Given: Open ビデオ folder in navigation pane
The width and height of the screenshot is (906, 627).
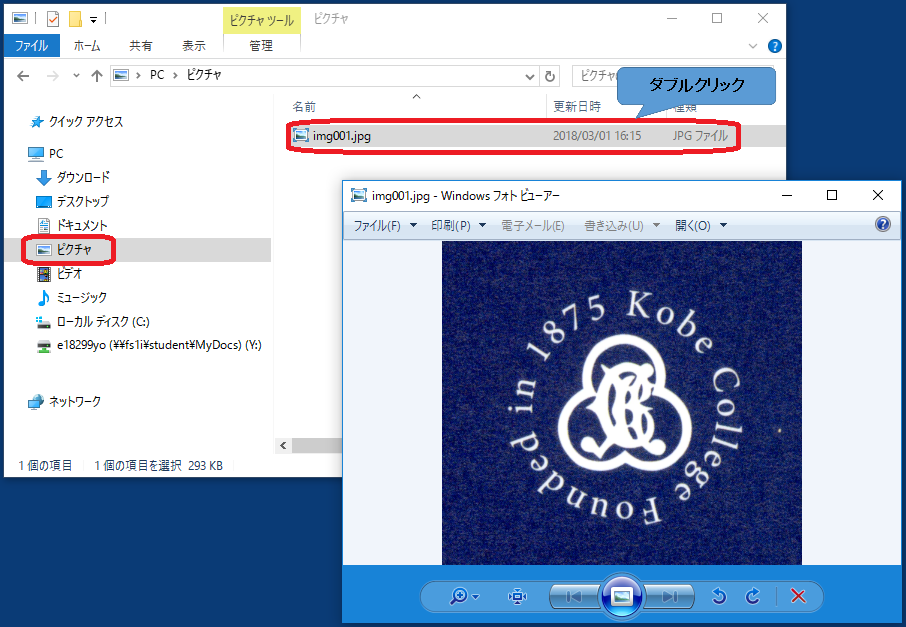Looking at the screenshot, I should pyautogui.click(x=60, y=273).
